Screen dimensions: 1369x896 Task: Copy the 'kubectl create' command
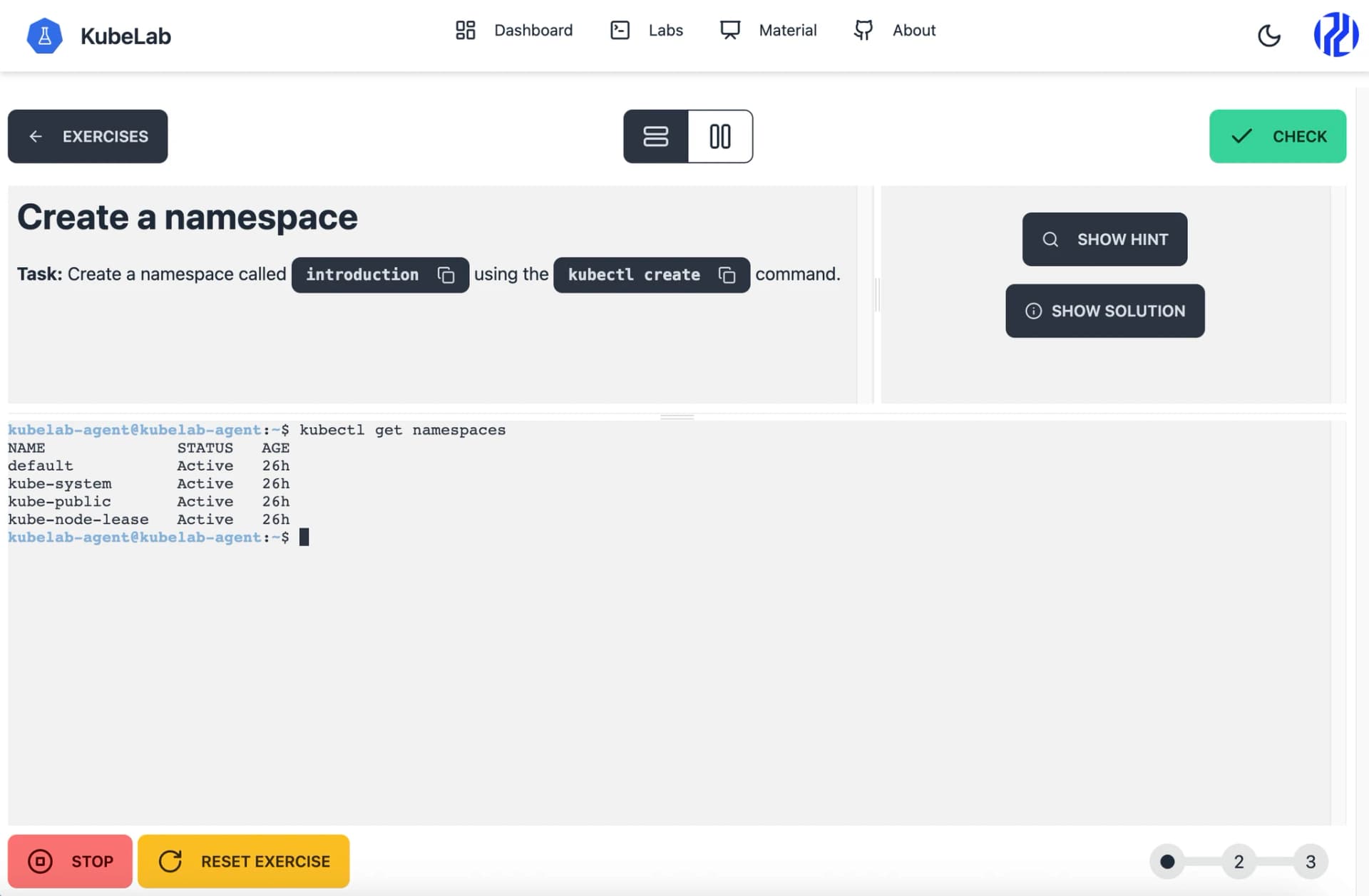[727, 275]
